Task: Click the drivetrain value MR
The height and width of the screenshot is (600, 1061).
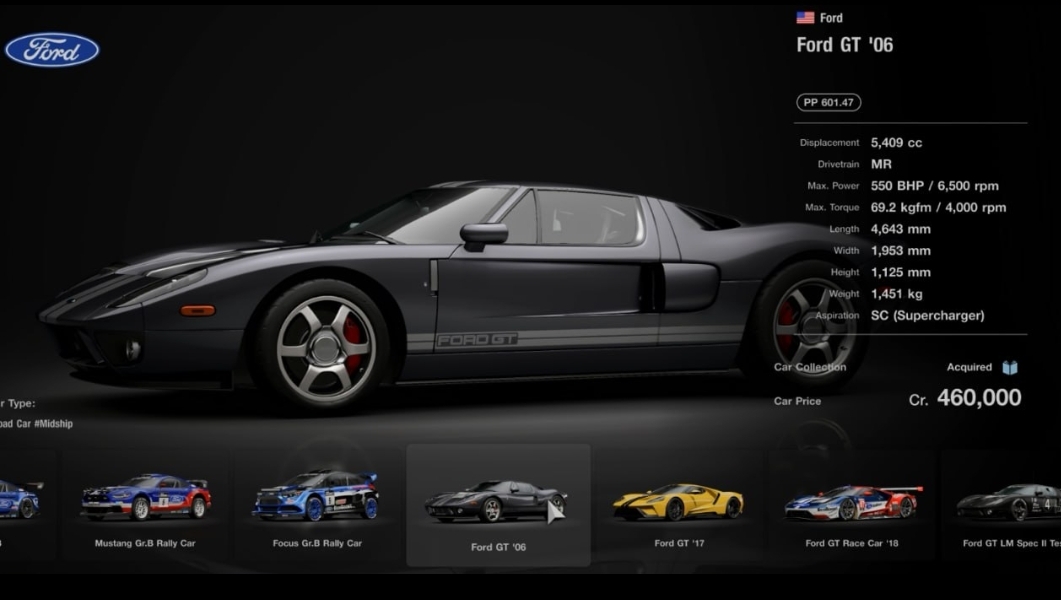Action: [881, 164]
